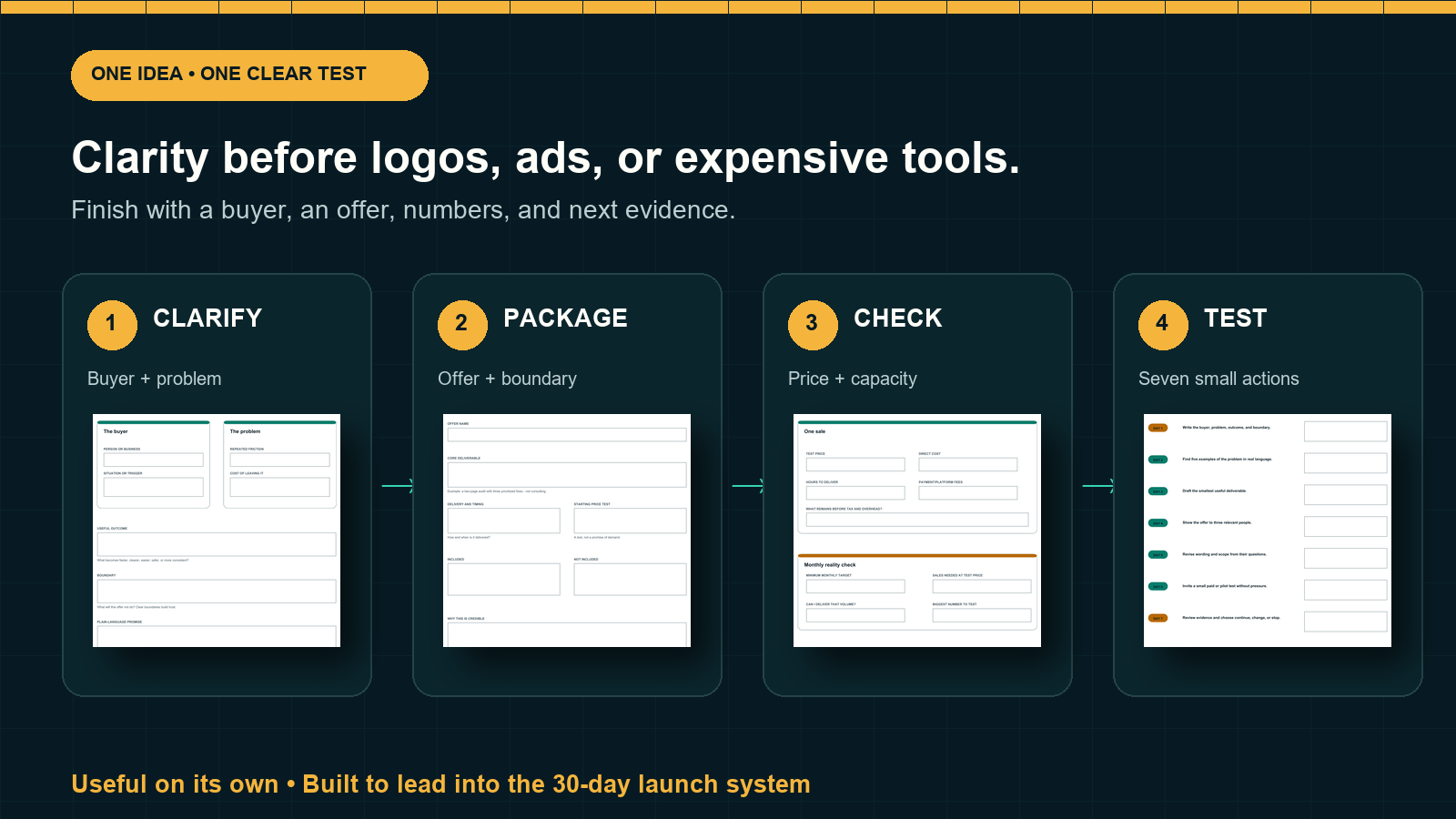Open the Package offer worksheet thumbnail
The image size is (1456, 819).
(x=567, y=531)
